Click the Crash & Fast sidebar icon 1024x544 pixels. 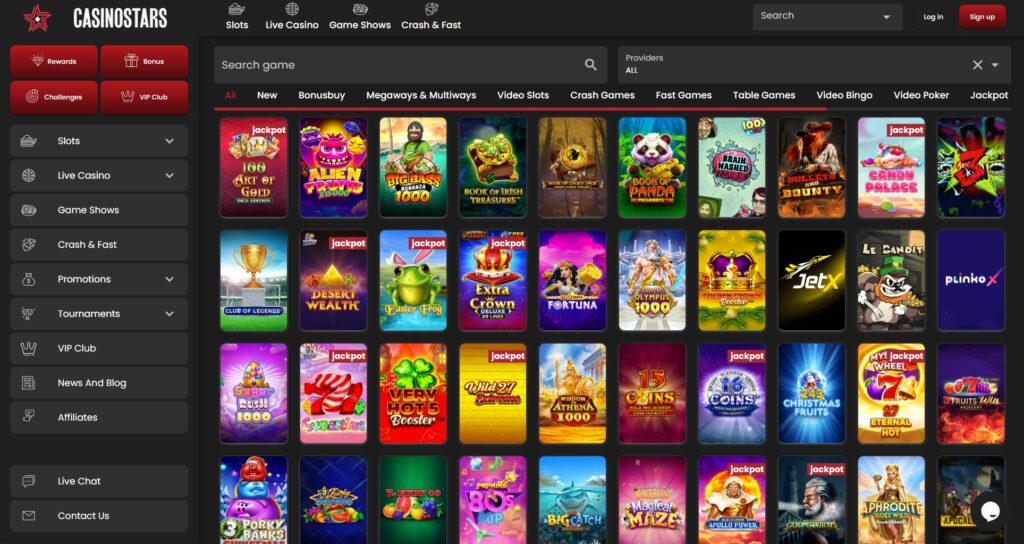(x=28, y=245)
